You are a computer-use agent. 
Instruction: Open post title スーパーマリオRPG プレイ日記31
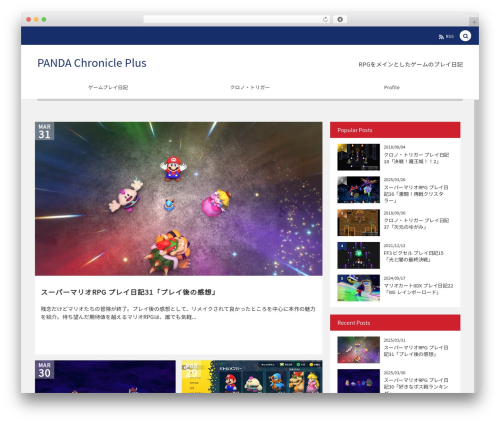[129, 292]
